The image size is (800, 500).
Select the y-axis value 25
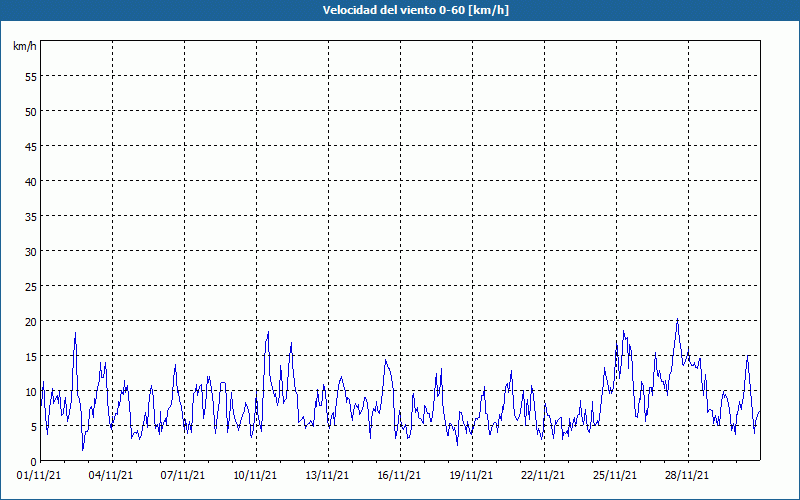tap(31, 287)
